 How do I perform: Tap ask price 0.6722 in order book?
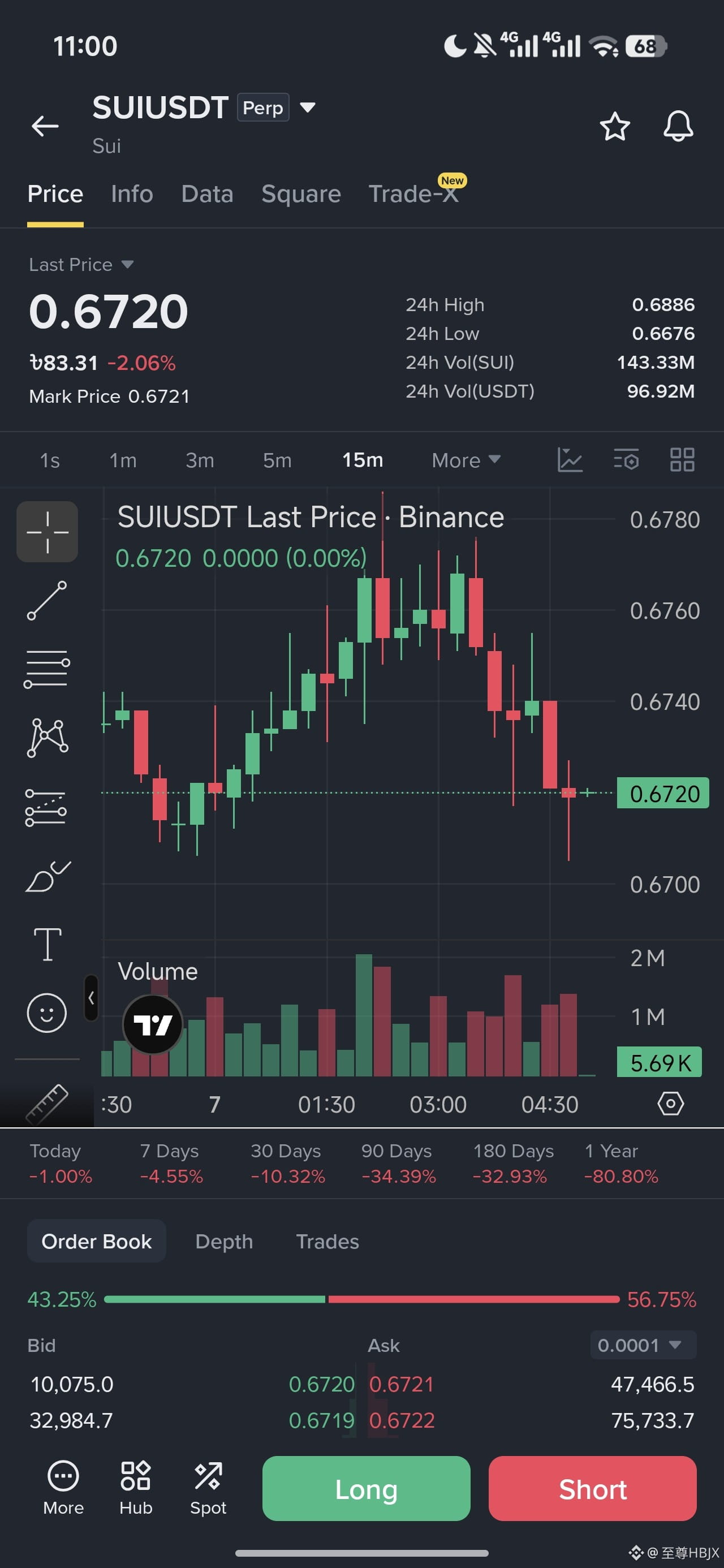pyautogui.click(x=402, y=1420)
